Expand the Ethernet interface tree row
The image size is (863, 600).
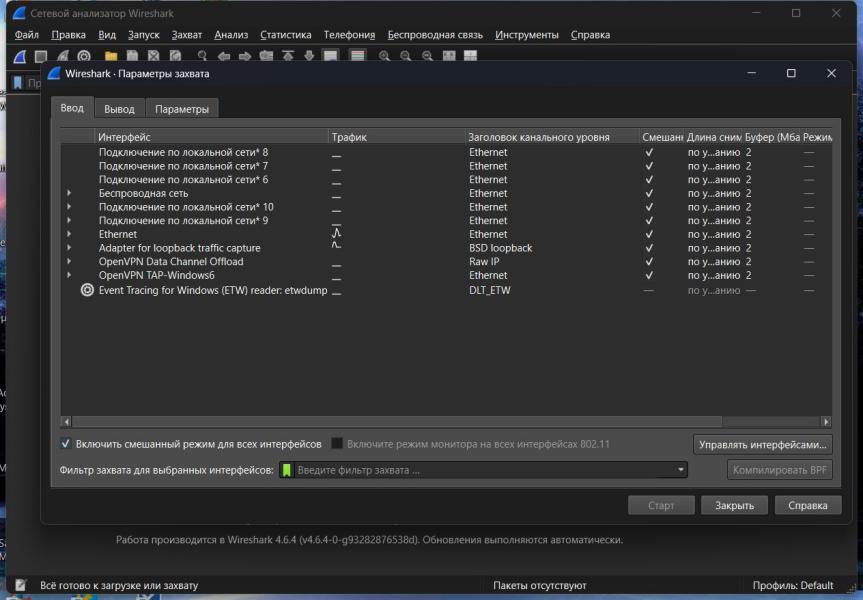coord(69,234)
